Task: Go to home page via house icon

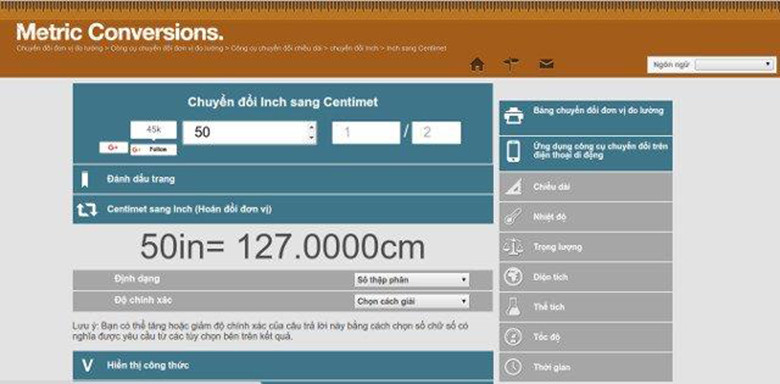Action: click(x=477, y=65)
